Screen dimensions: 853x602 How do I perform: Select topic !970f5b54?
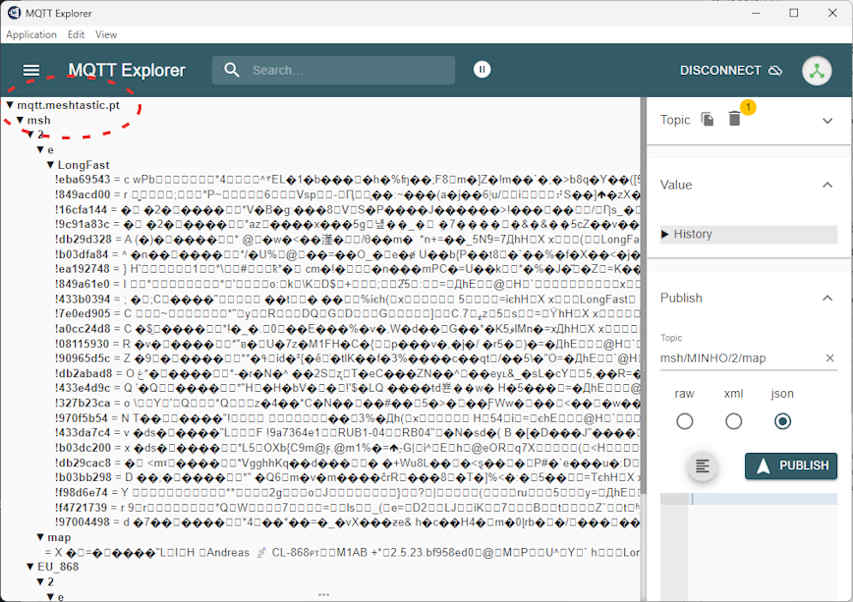point(348,418)
